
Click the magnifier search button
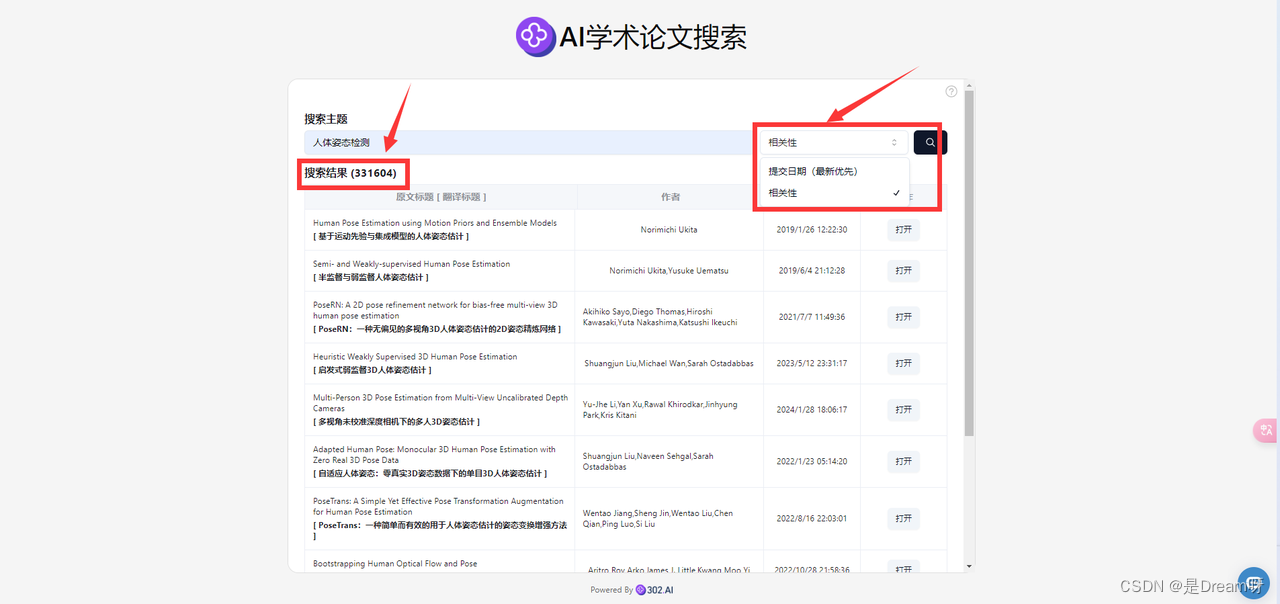(x=930, y=143)
